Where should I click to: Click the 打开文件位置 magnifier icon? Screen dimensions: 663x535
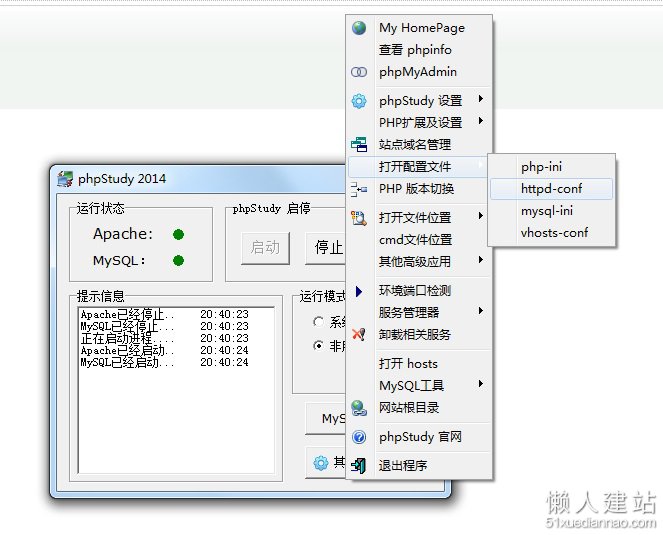pos(359,218)
